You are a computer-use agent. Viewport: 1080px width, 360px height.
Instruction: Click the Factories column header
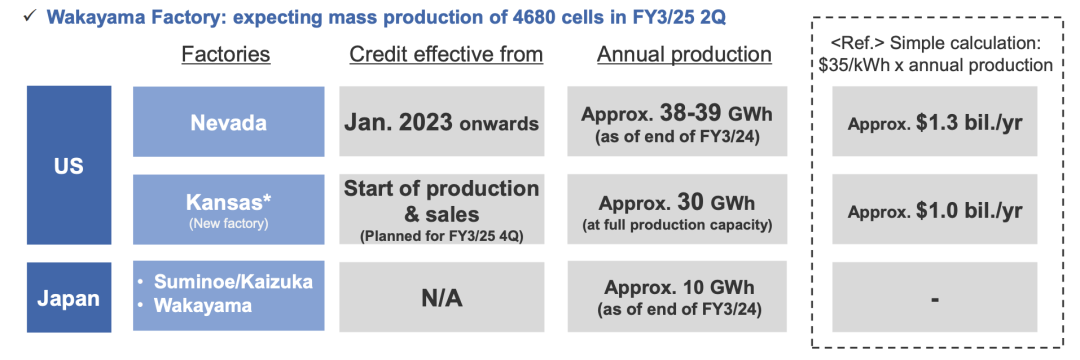(225, 55)
